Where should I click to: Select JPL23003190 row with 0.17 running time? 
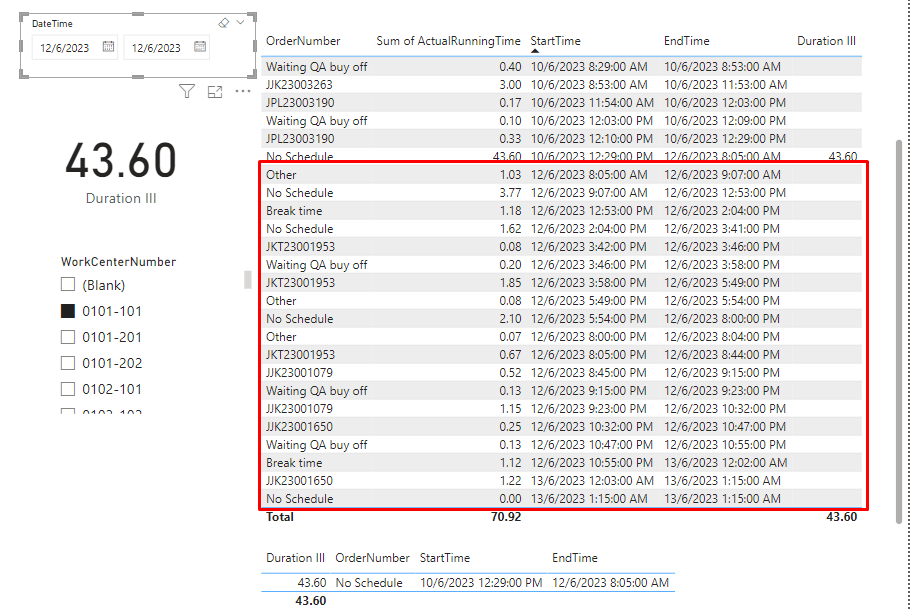(562, 103)
